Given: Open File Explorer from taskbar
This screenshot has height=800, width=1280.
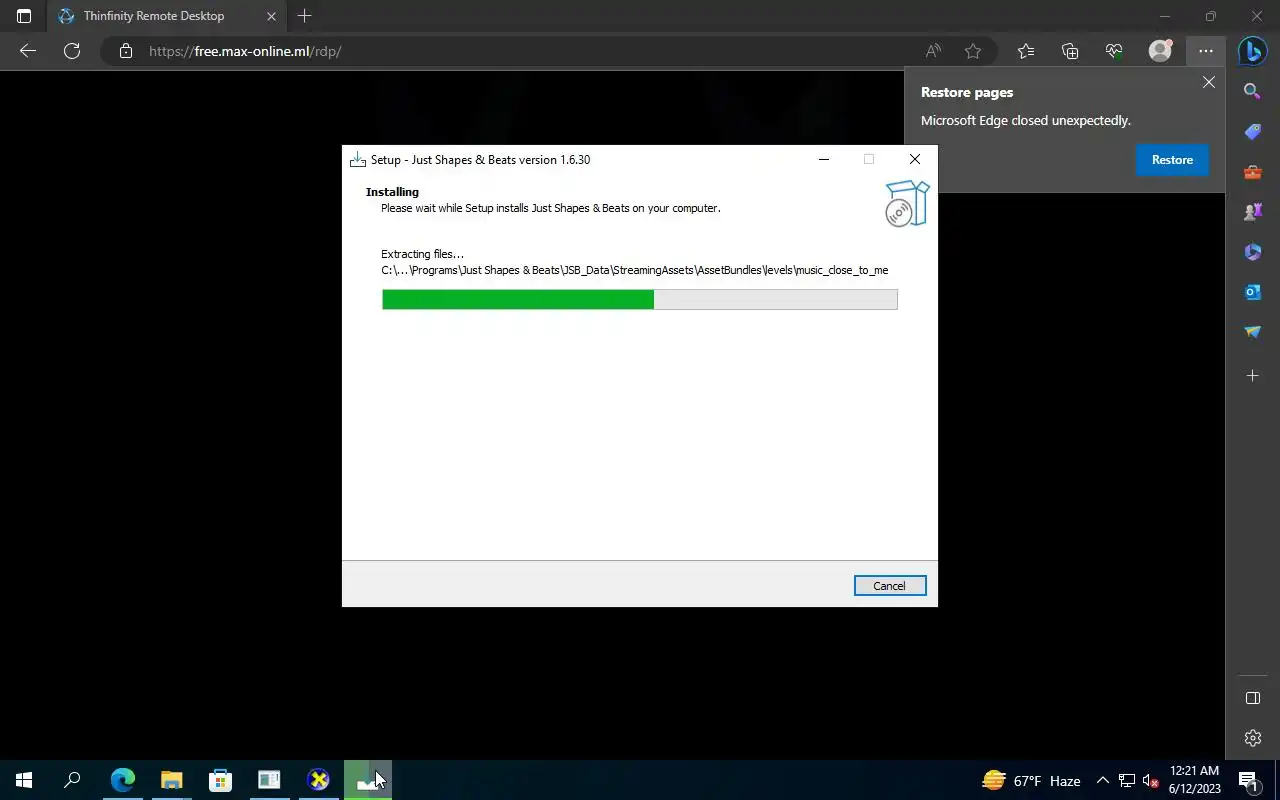Looking at the screenshot, I should point(172,781).
